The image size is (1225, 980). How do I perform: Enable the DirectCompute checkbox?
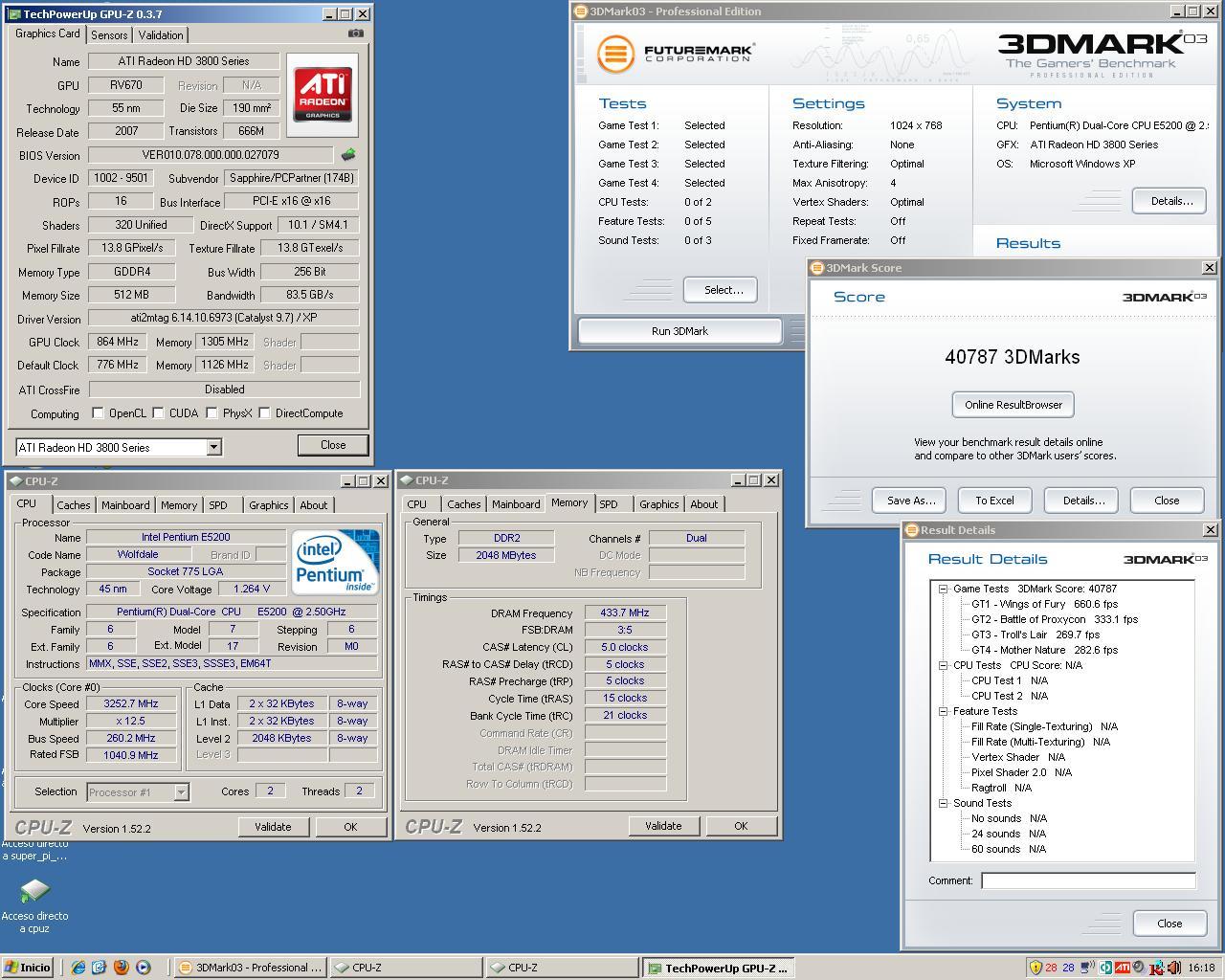pyautogui.click(x=264, y=413)
